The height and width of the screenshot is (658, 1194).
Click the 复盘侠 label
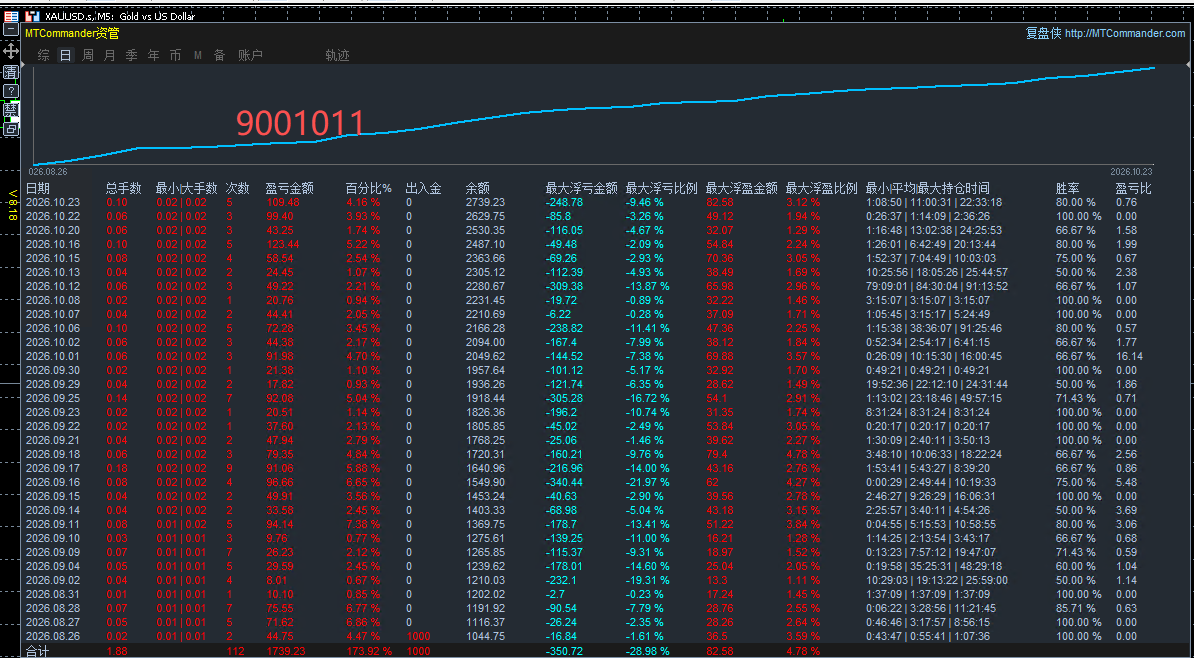coord(1043,34)
